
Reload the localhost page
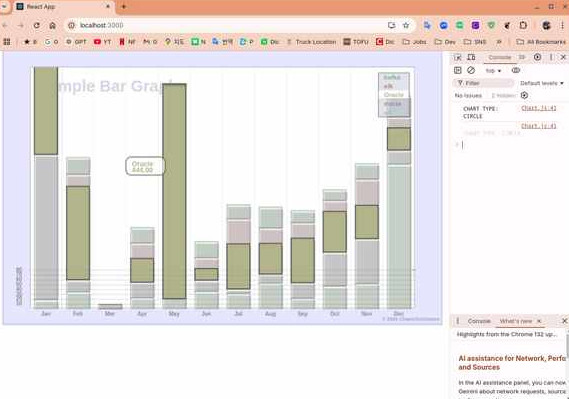37,25
